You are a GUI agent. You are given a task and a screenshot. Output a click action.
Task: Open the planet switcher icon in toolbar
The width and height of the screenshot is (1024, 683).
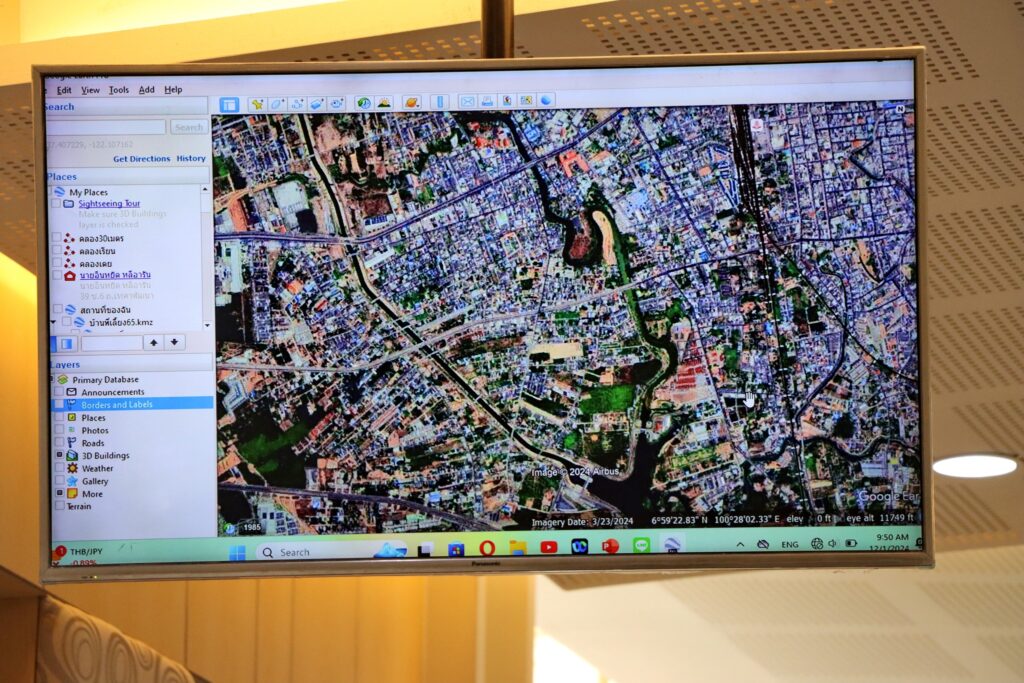[x=412, y=102]
